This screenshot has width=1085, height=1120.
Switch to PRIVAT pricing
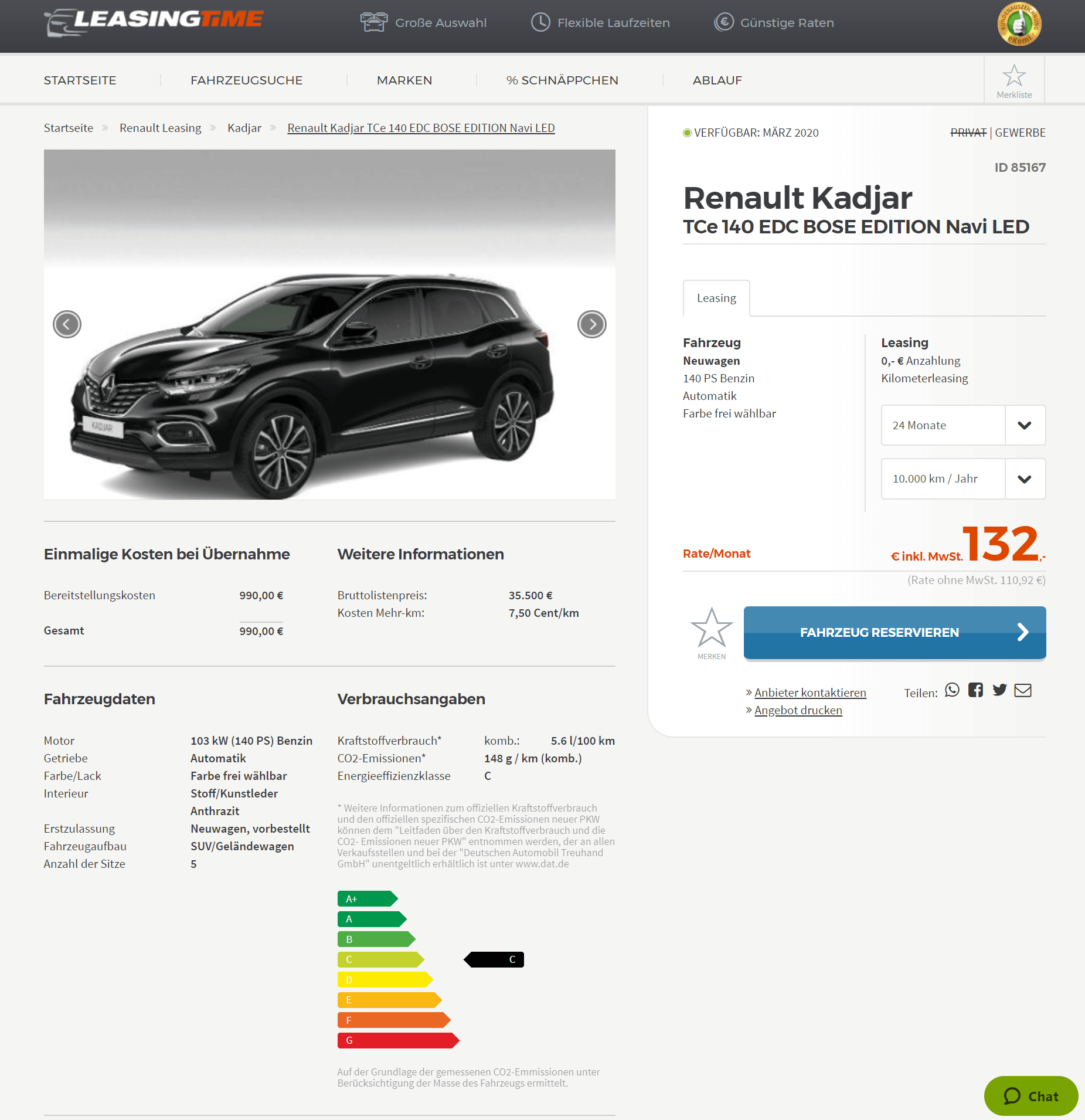(968, 133)
